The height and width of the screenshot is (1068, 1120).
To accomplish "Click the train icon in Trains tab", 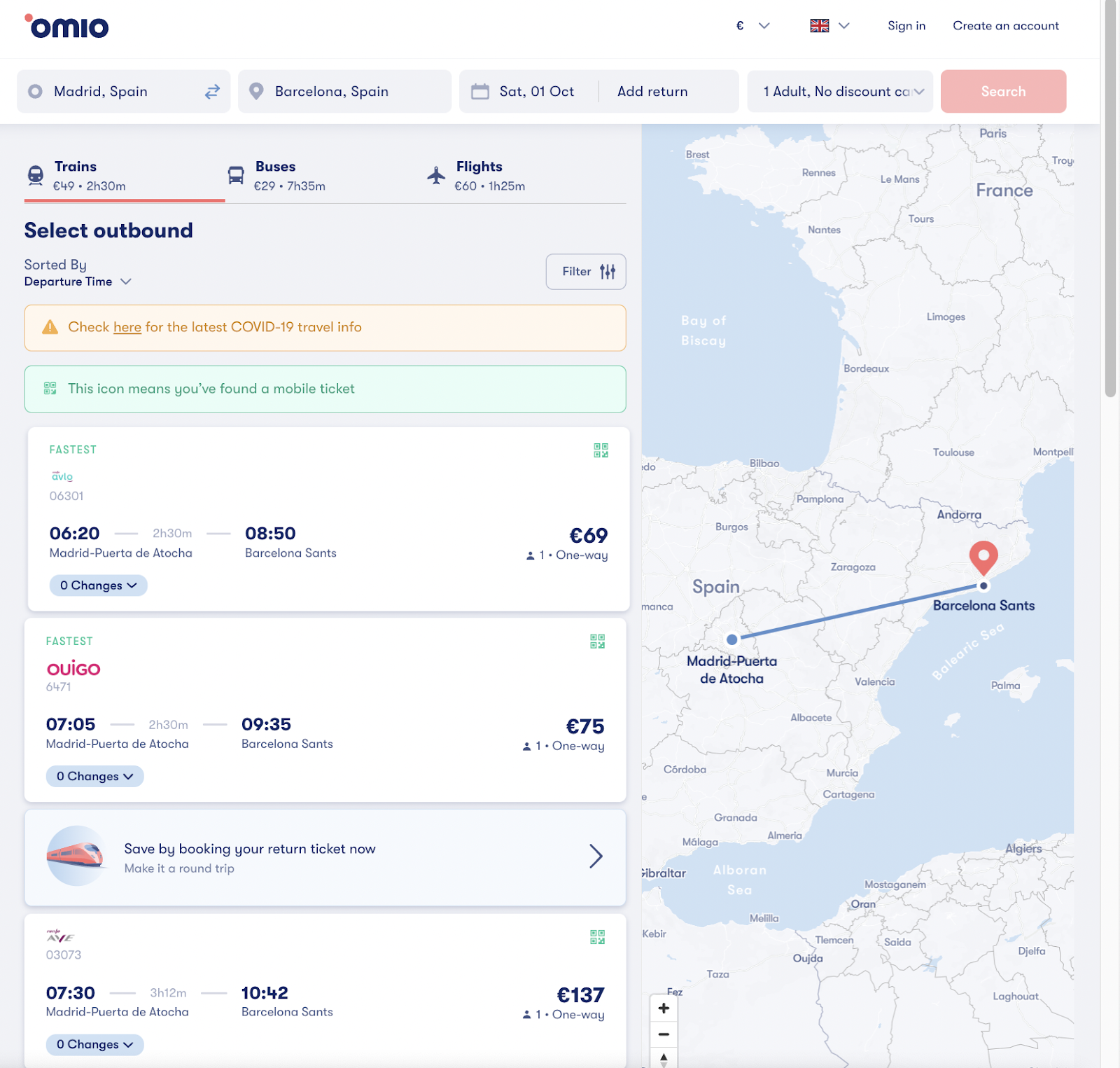I will pyautogui.click(x=36, y=175).
